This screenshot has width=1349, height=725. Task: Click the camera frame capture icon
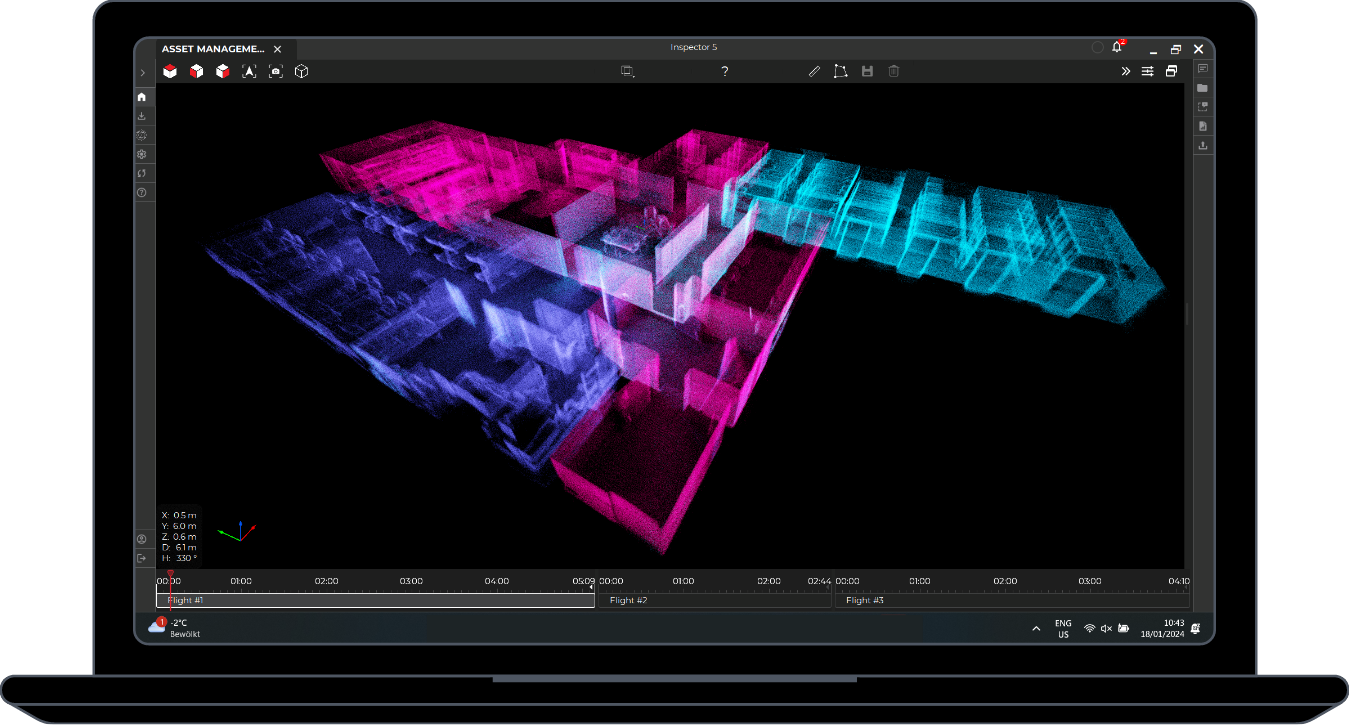(x=275, y=72)
